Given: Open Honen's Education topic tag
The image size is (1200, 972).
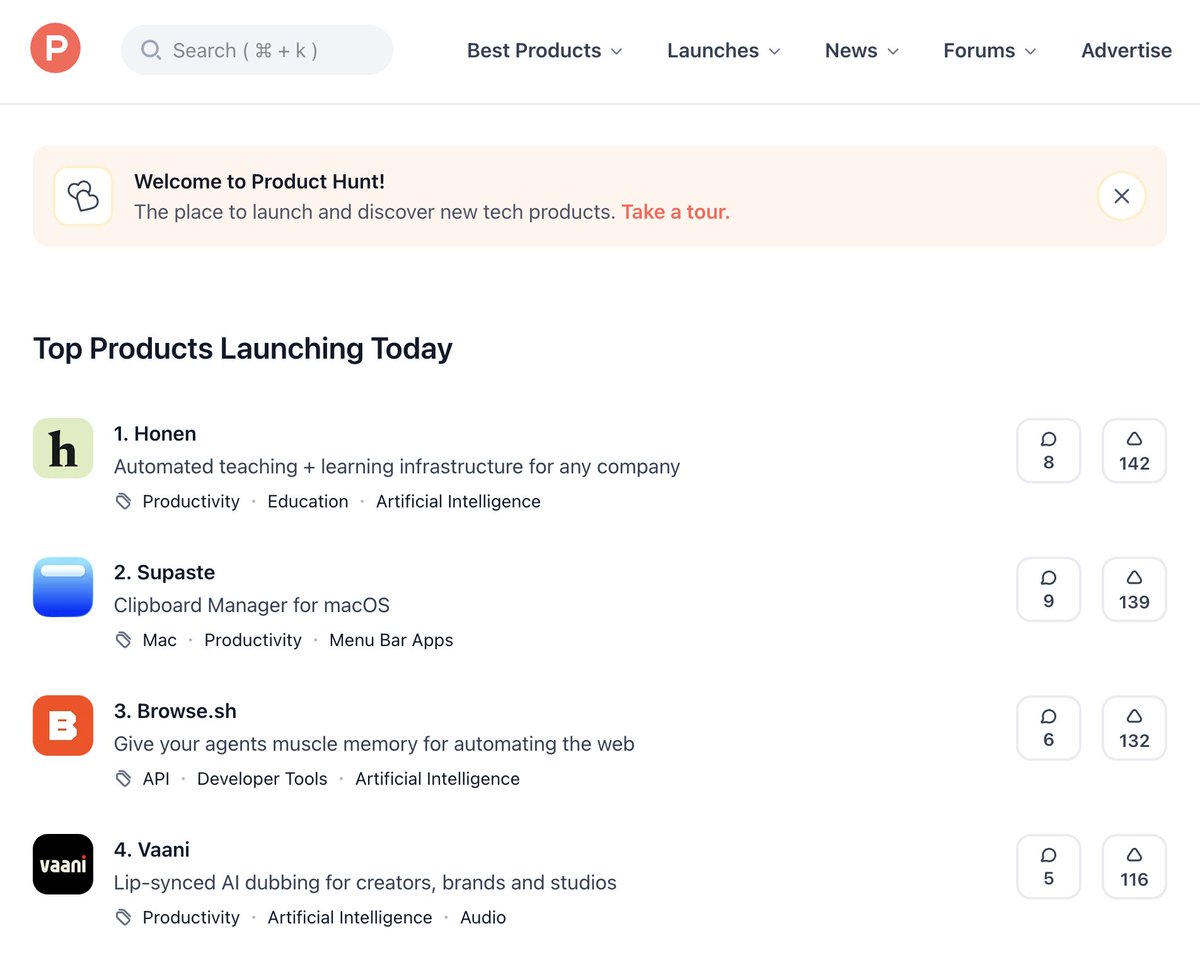Looking at the screenshot, I should click(308, 501).
